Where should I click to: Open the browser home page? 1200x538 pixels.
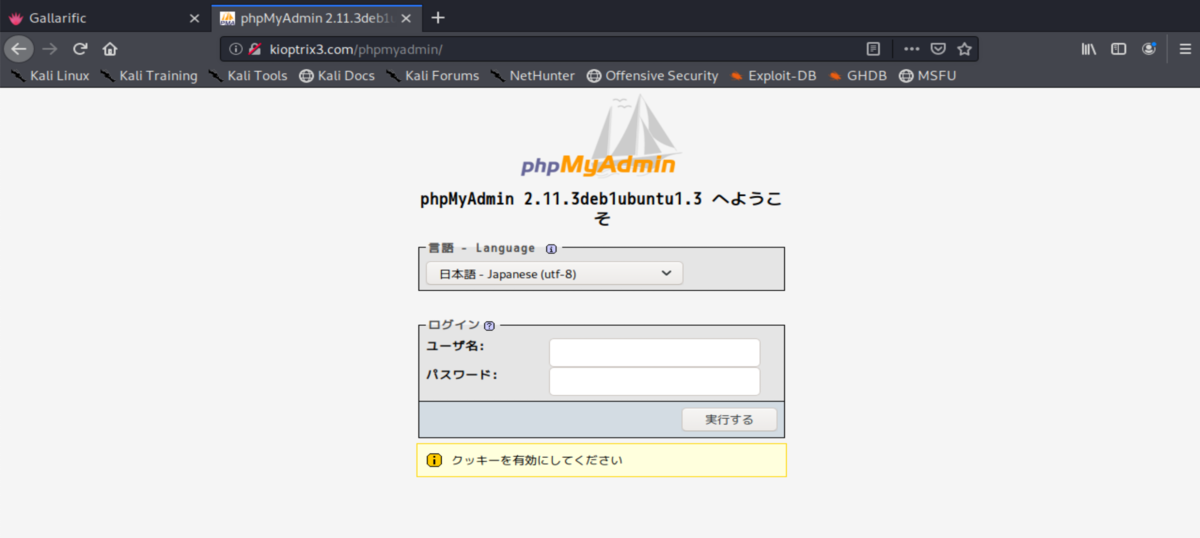pyautogui.click(x=110, y=48)
